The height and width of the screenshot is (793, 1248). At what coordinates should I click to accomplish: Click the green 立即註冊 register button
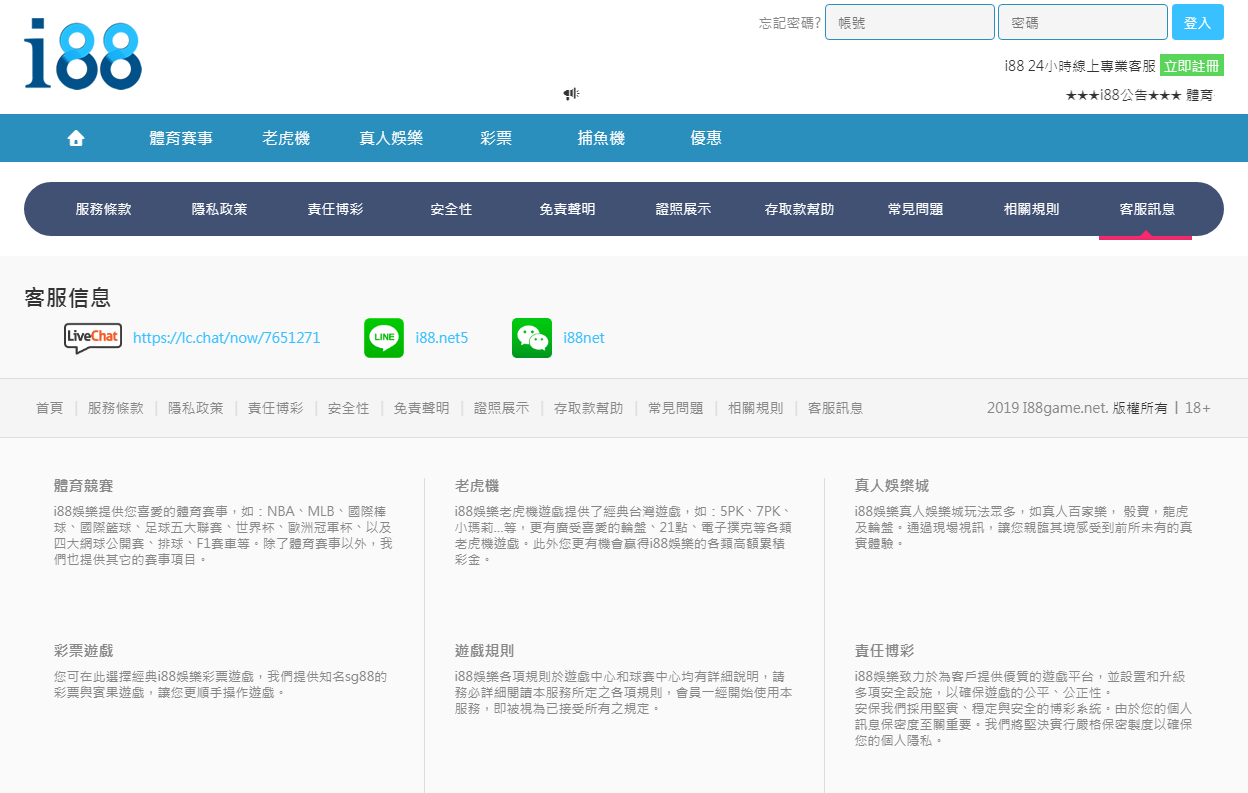(1191, 66)
